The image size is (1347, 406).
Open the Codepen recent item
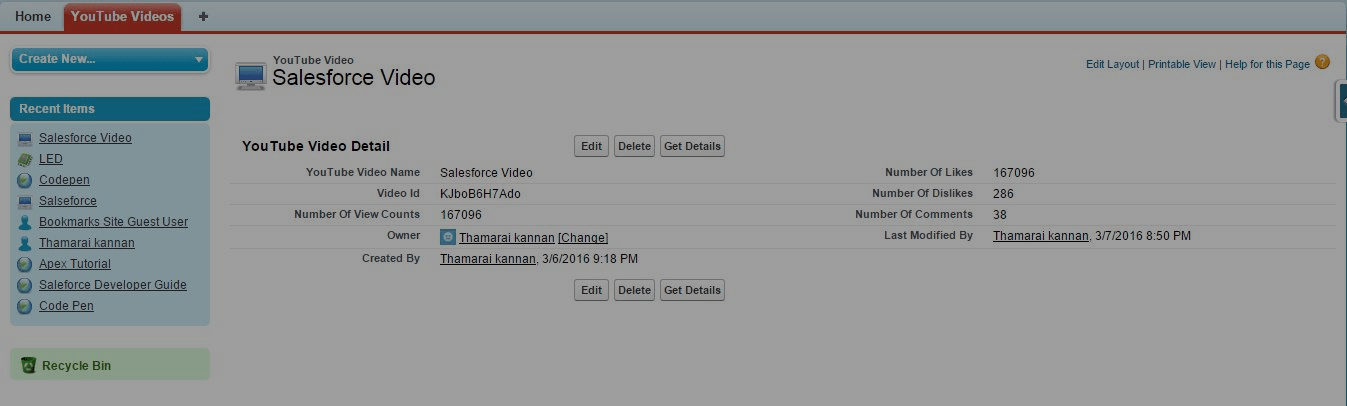[x=64, y=180]
